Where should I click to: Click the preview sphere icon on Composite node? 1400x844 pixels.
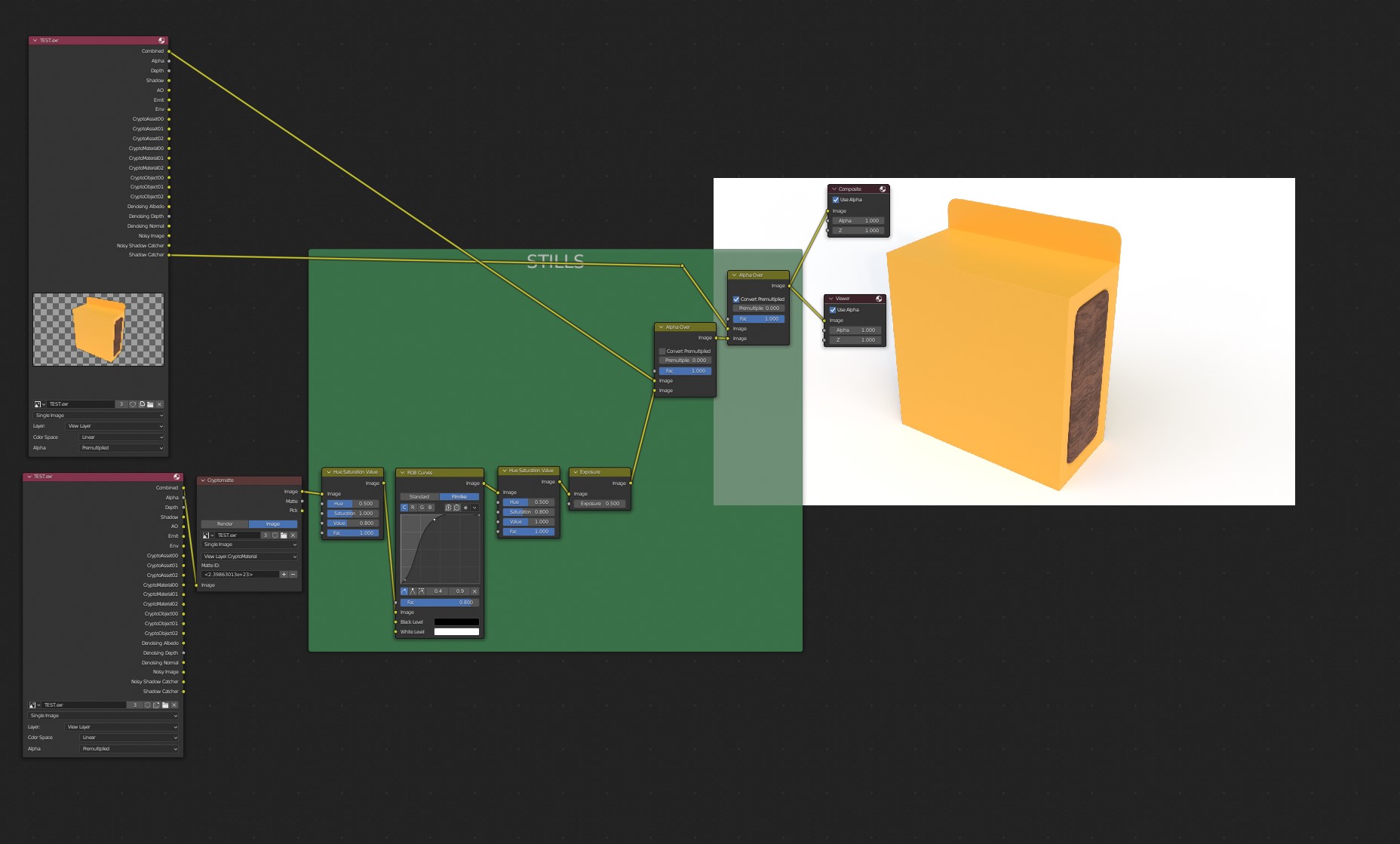pyautogui.click(x=882, y=189)
